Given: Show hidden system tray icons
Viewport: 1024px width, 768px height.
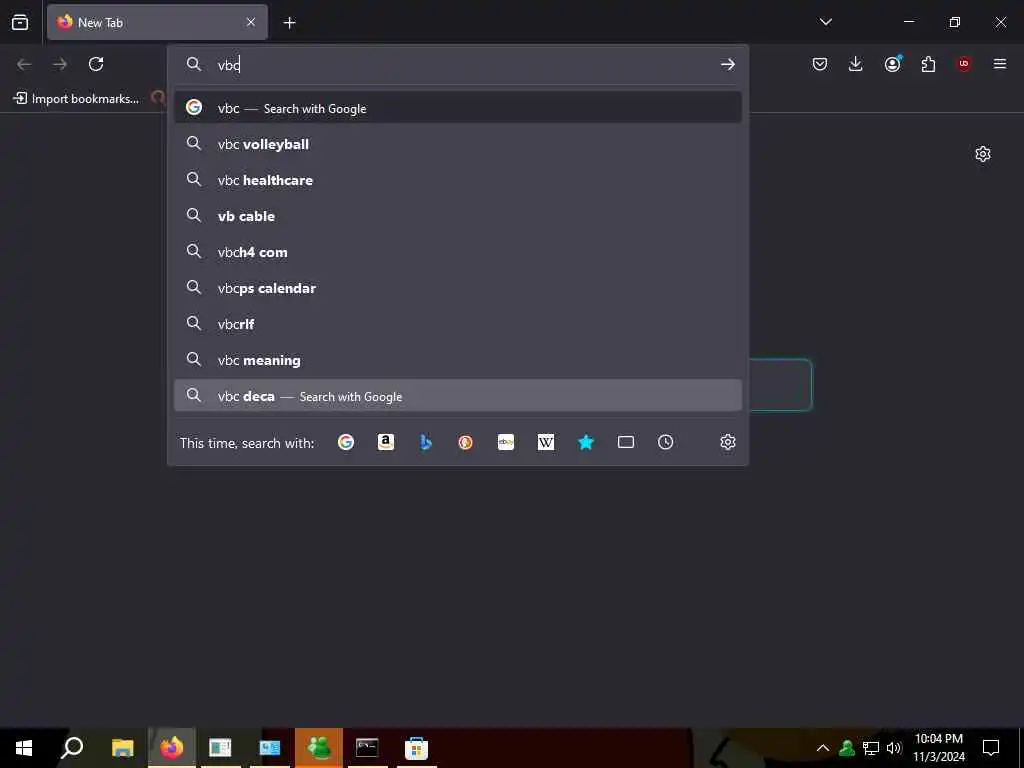Looking at the screenshot, I should tap(823, 748).
